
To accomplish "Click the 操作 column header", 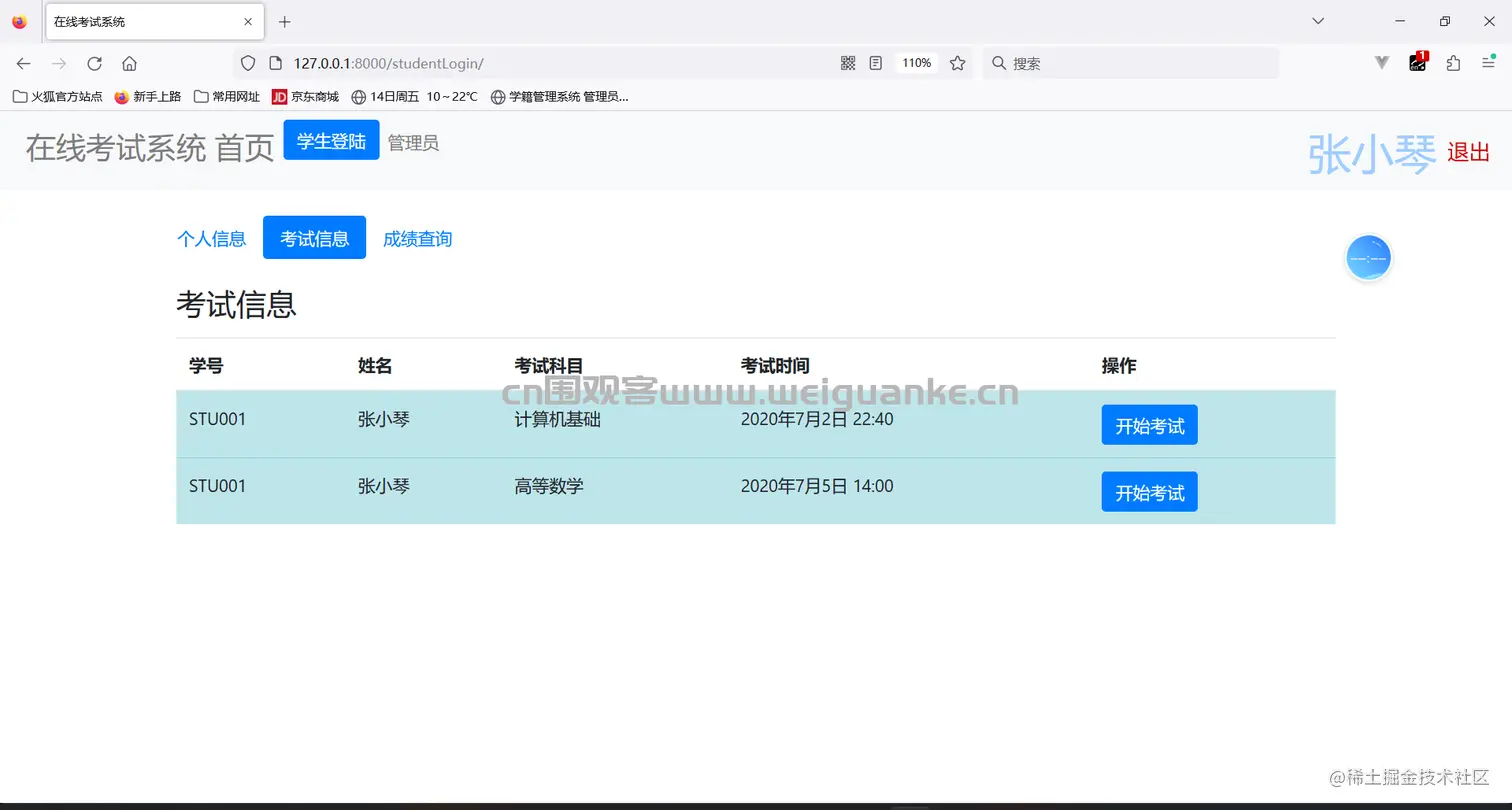I will pos(1119,366).
